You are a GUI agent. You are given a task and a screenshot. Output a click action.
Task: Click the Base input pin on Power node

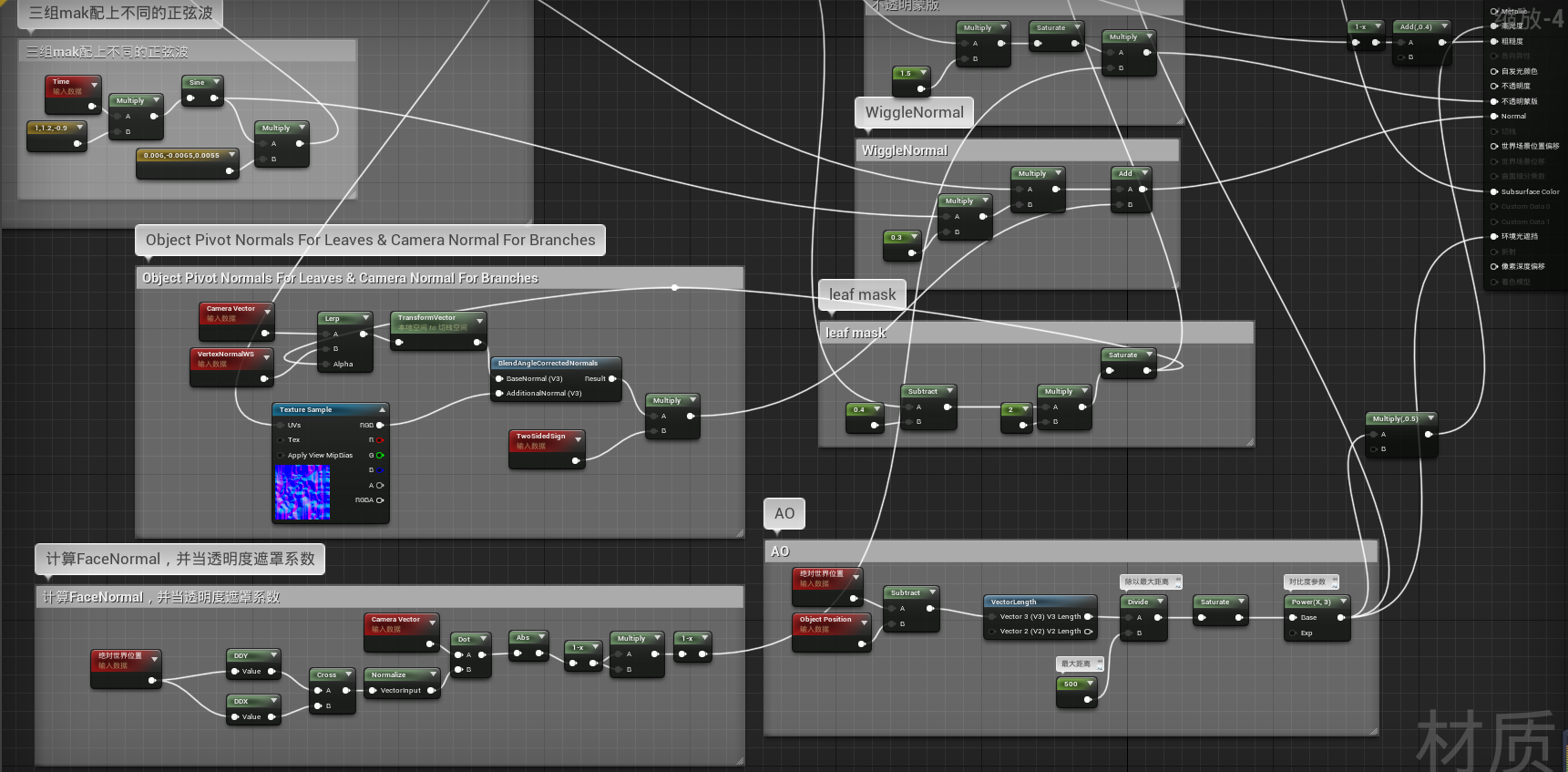tap(1293, 617)
